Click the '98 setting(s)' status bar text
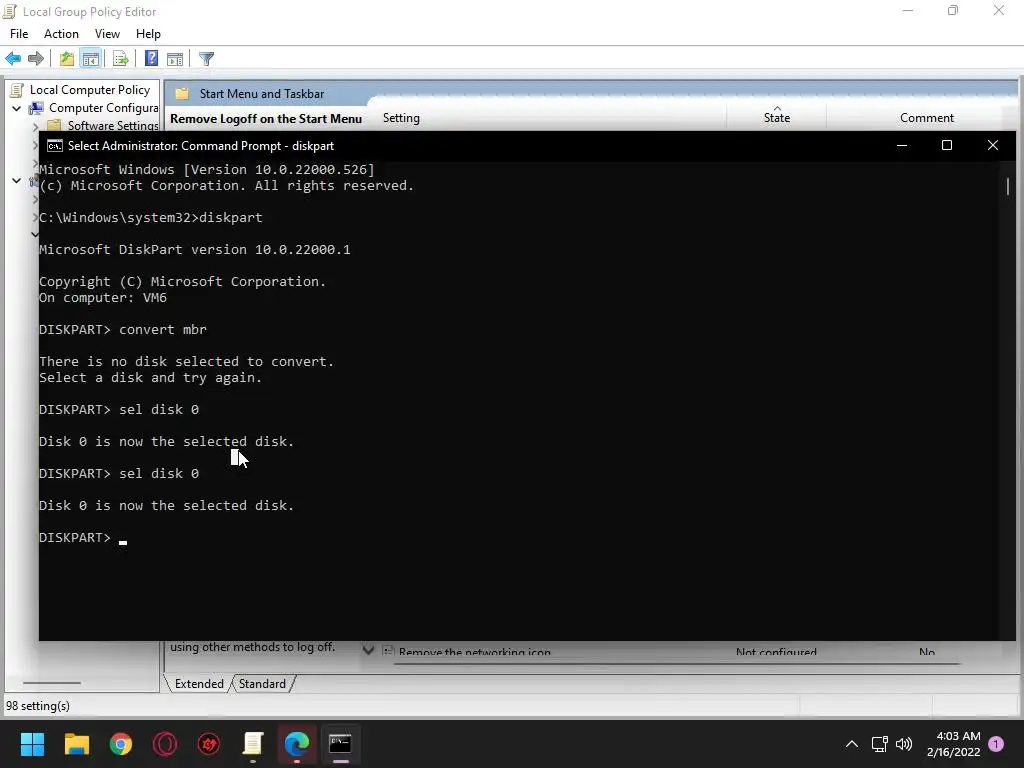This screenshot has width=1024, height=768. coord(38,706)
